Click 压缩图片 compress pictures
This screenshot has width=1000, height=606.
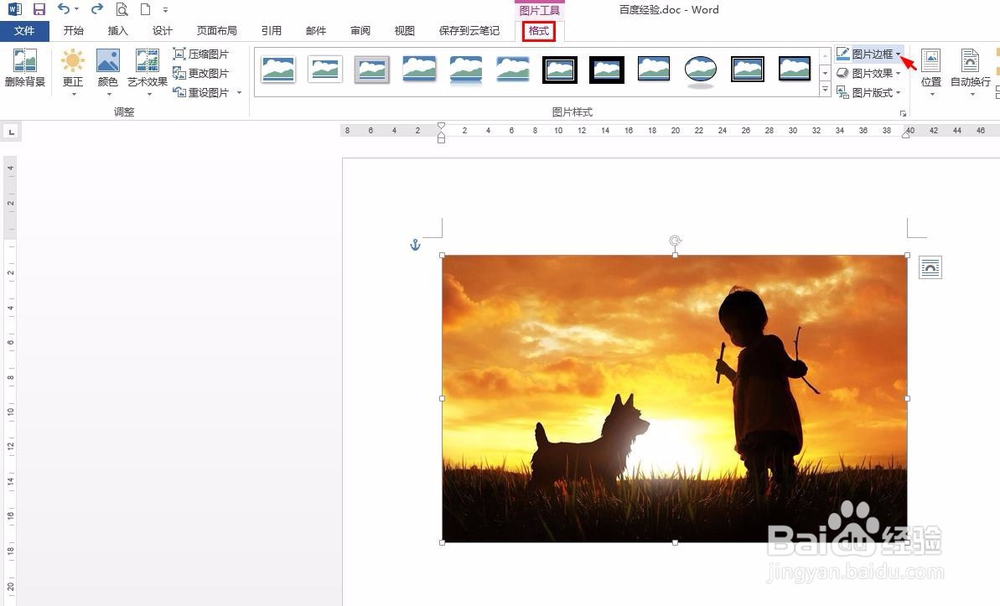(x=201, y=54)
